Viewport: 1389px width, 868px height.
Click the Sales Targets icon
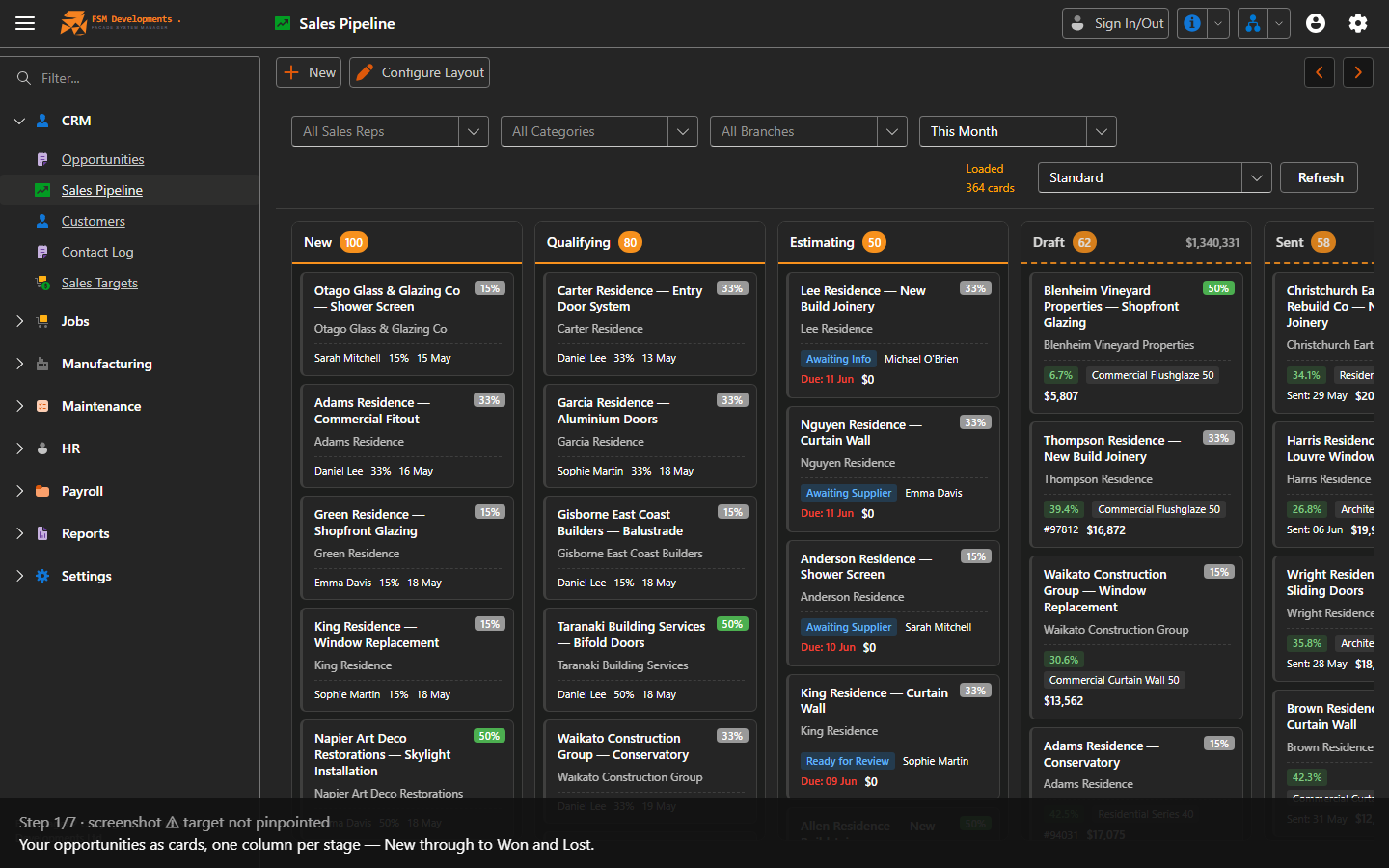pos(42,283)
